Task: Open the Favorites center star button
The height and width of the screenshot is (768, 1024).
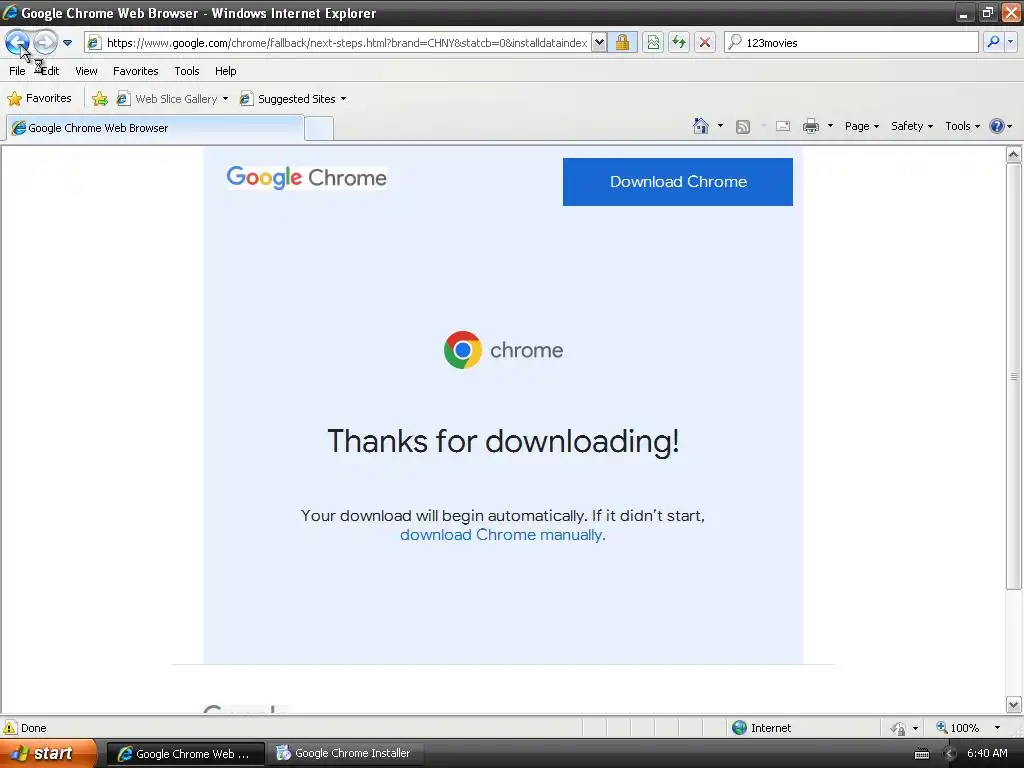Action: point(39,99)
